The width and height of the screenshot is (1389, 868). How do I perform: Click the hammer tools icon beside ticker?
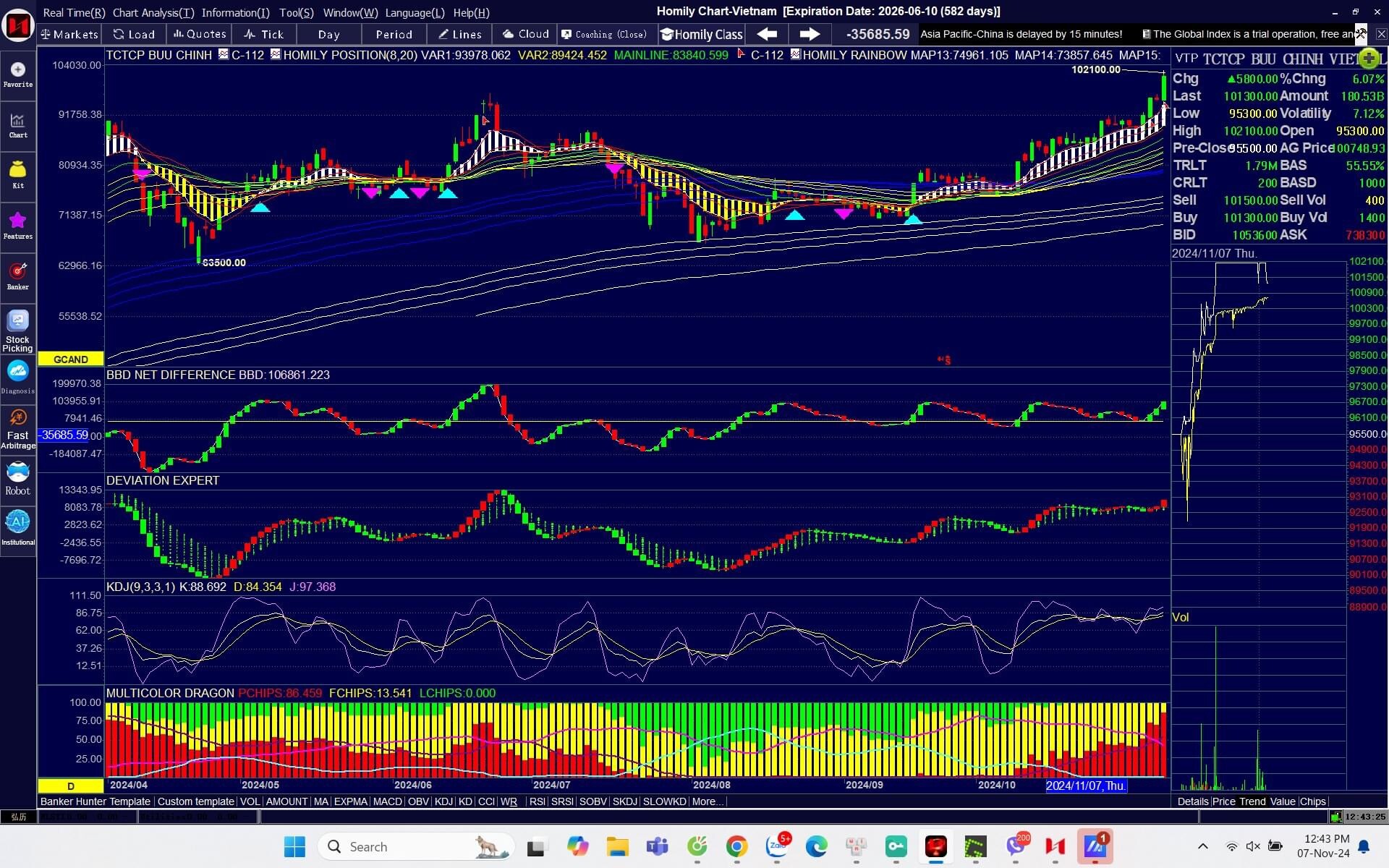(1361, 33)
